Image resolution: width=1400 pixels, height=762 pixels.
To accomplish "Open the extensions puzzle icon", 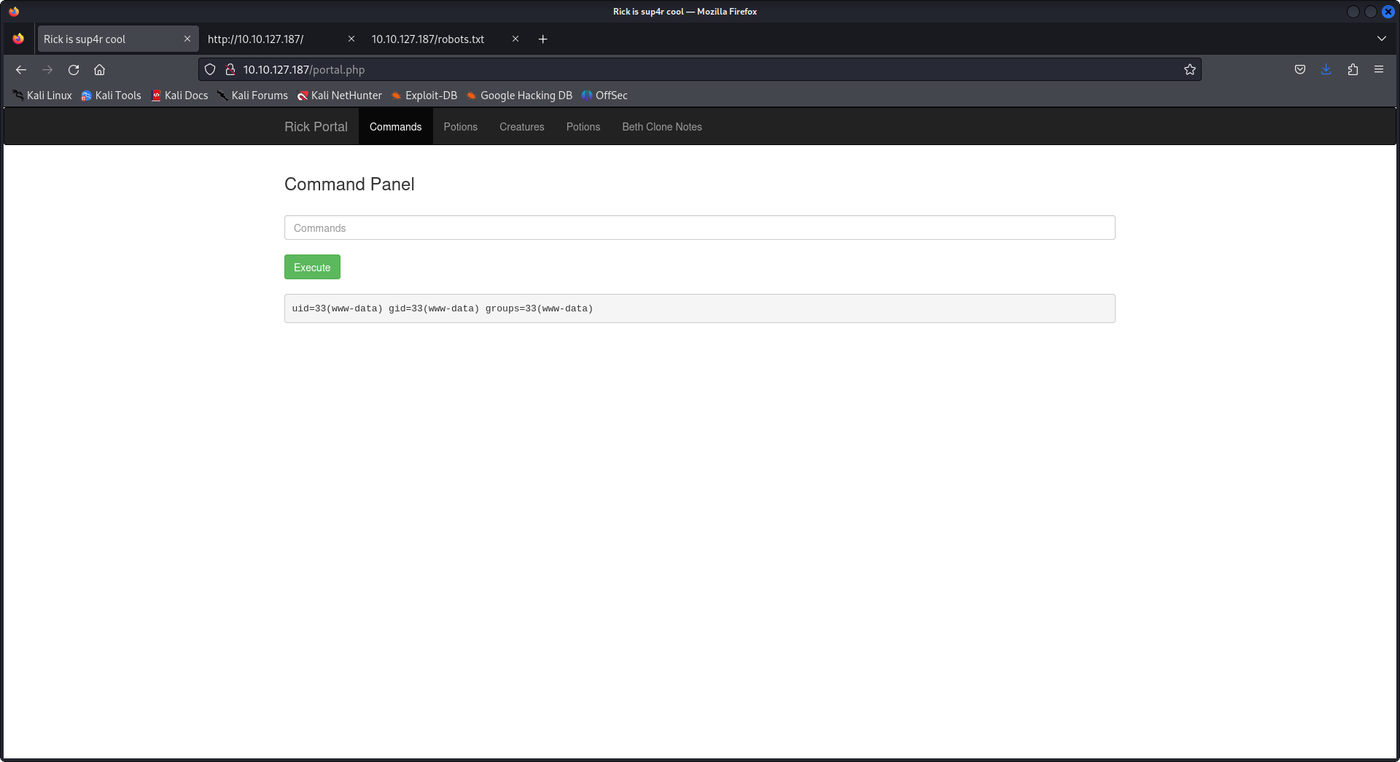I will [x=1353, y=70].
